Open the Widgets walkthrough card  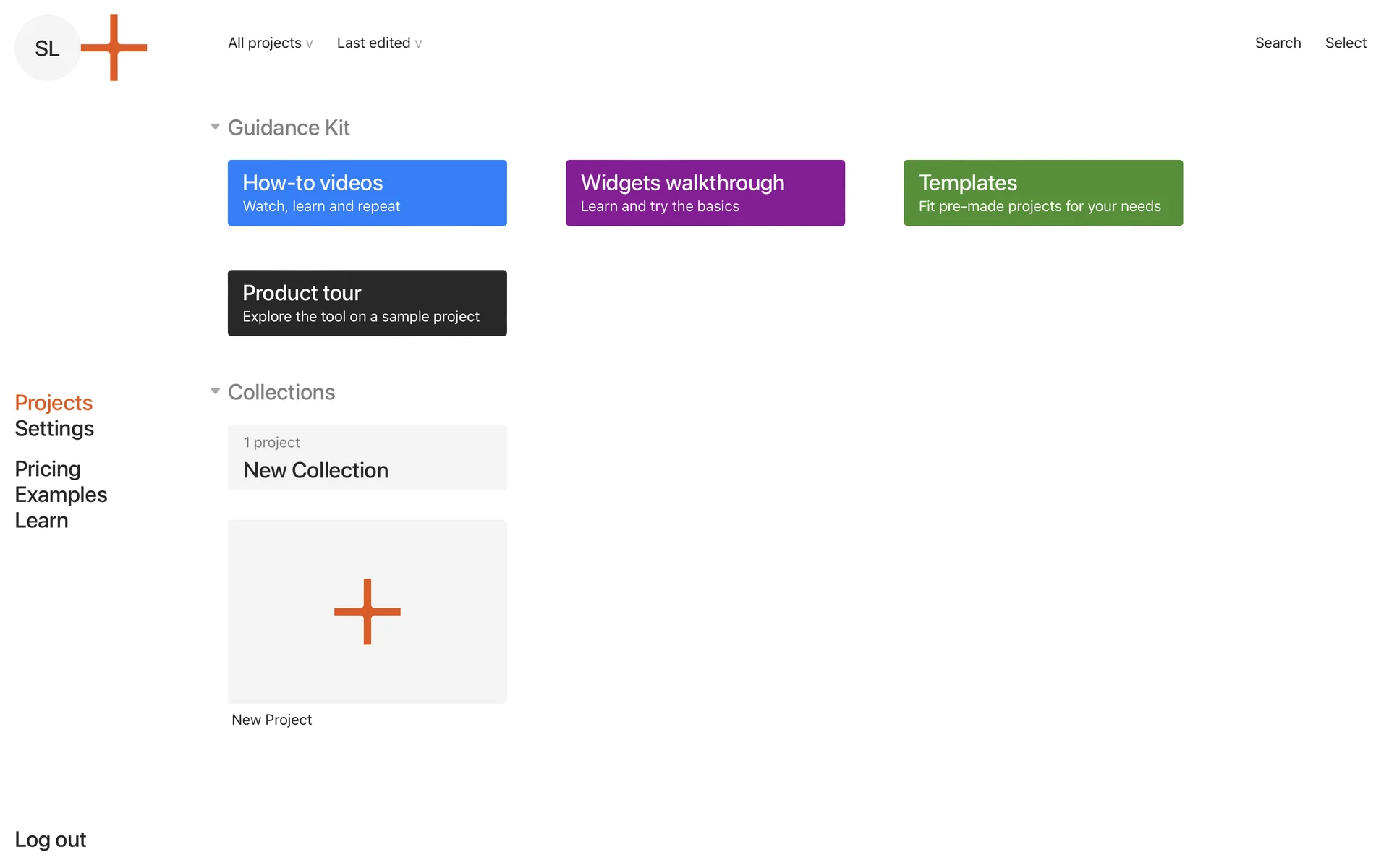tap(705, 192)
